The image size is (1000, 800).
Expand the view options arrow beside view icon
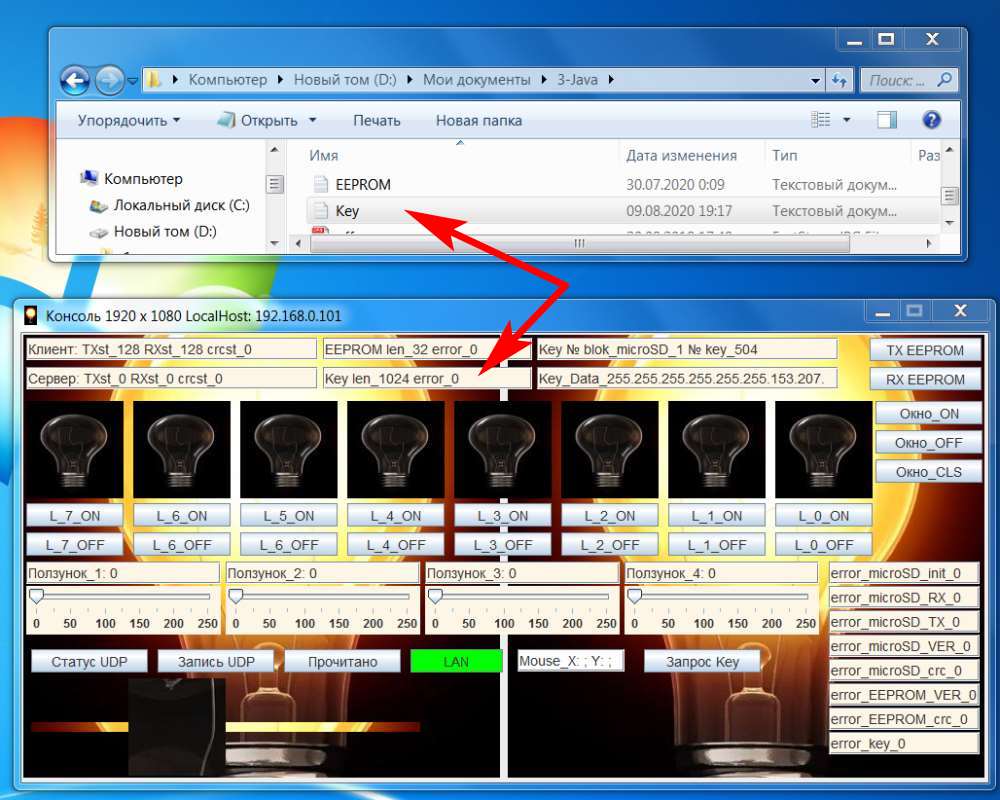[847, 120]
